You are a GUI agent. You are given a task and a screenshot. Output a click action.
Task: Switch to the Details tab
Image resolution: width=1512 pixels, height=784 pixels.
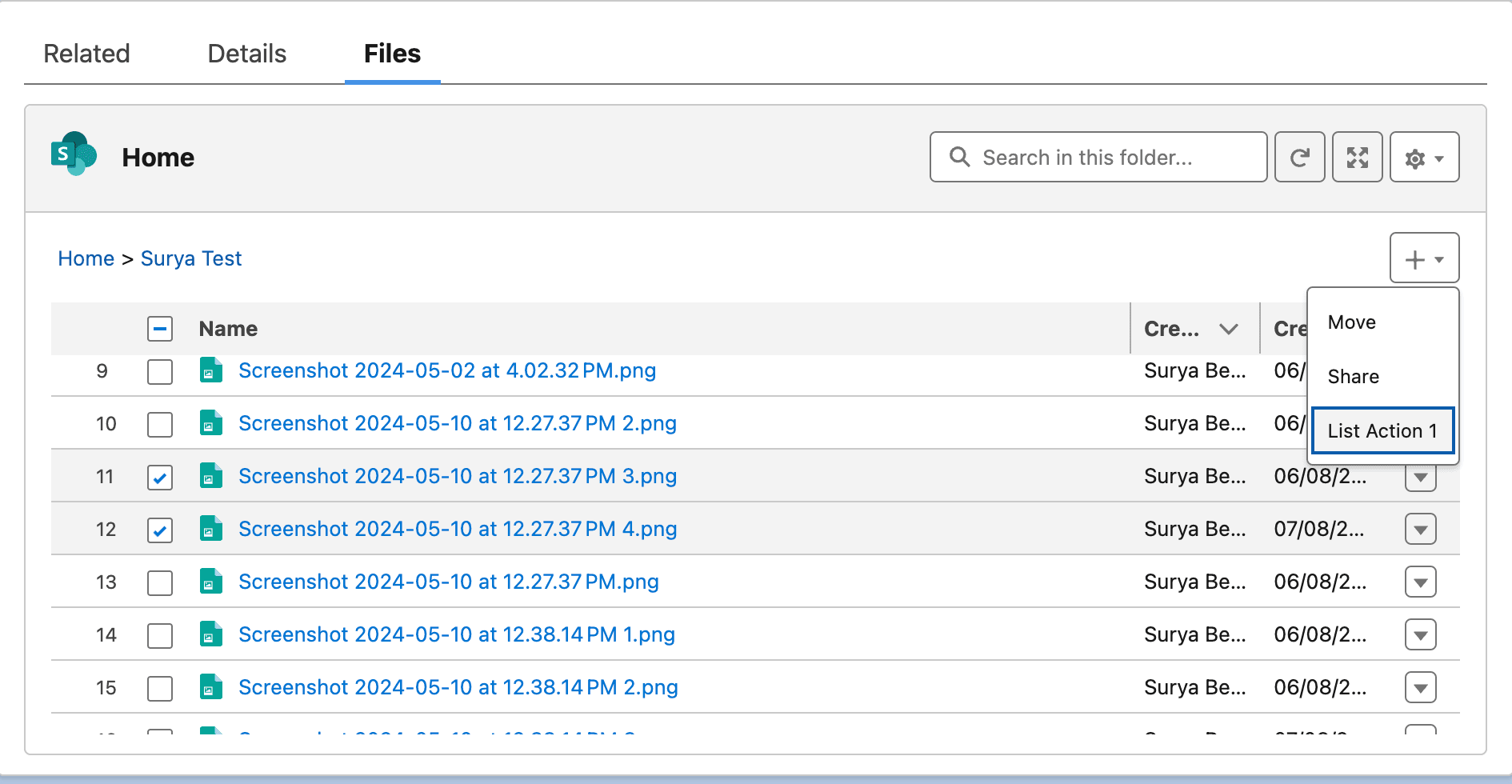[x=246, y=54]
